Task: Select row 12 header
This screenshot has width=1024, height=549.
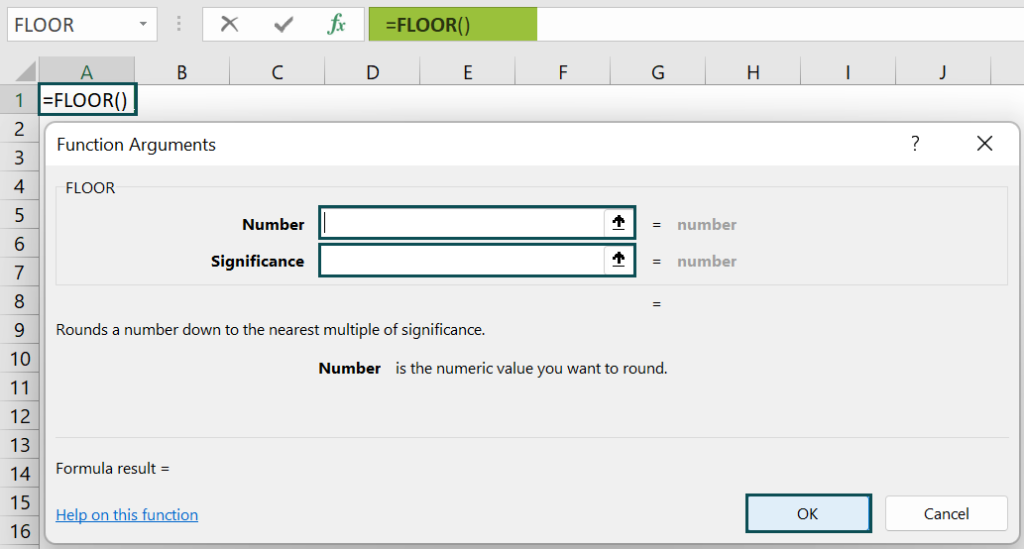Action: (x=19, y=416)
